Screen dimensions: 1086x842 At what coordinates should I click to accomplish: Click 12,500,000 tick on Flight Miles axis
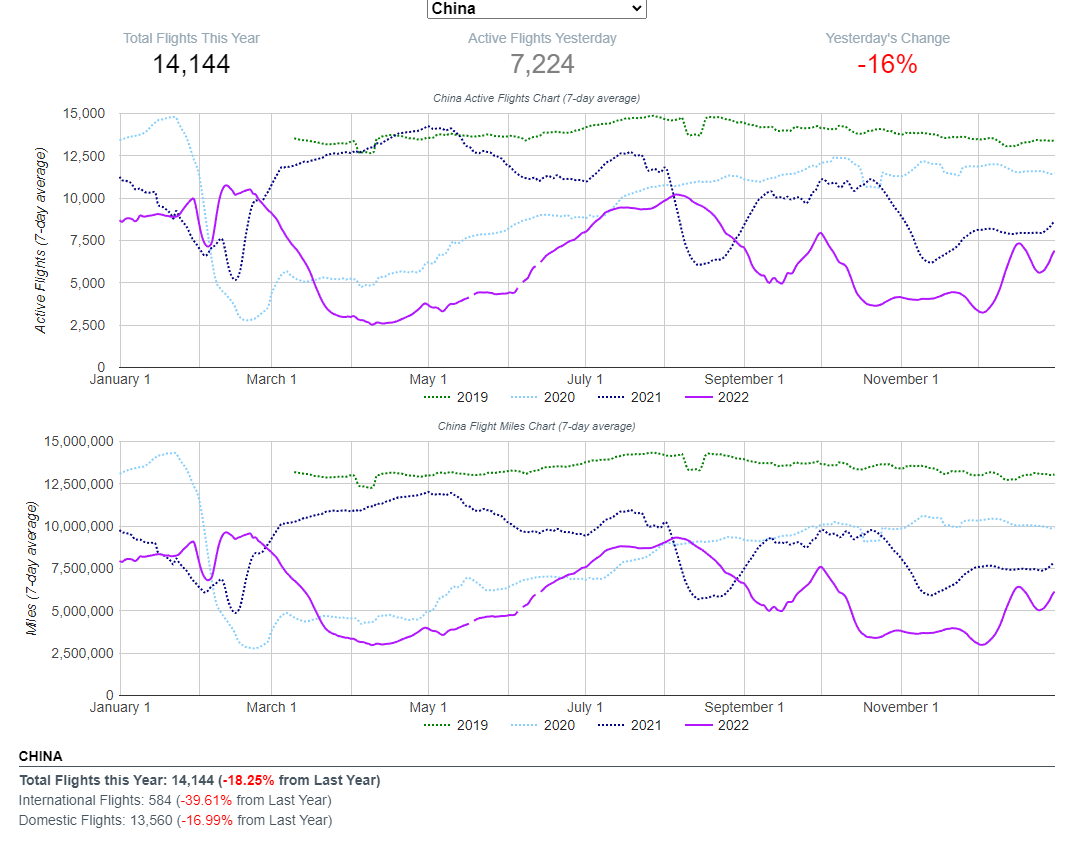pos(78,483)
